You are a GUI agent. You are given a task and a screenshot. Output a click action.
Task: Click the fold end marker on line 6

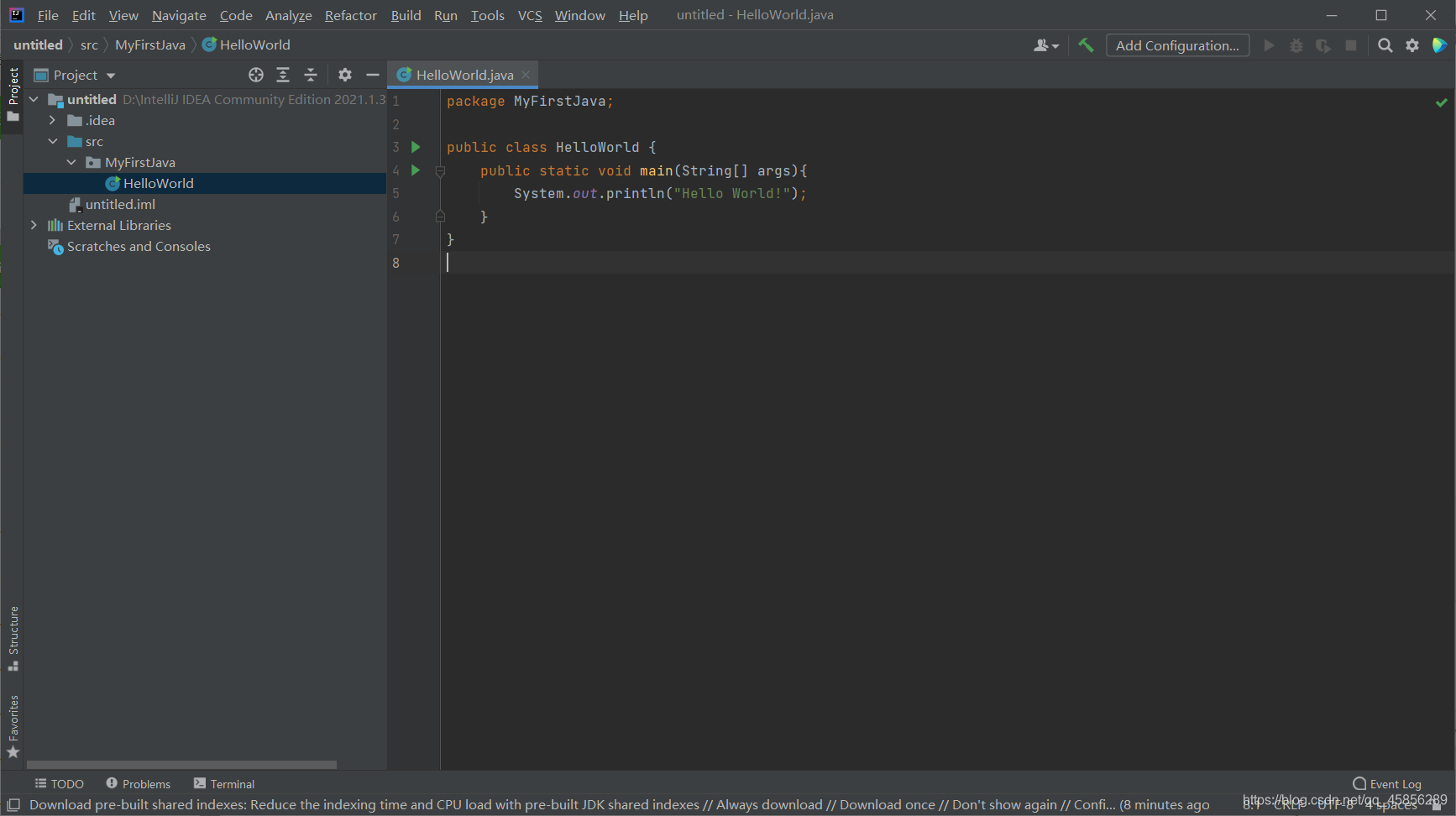pos(440,217)
